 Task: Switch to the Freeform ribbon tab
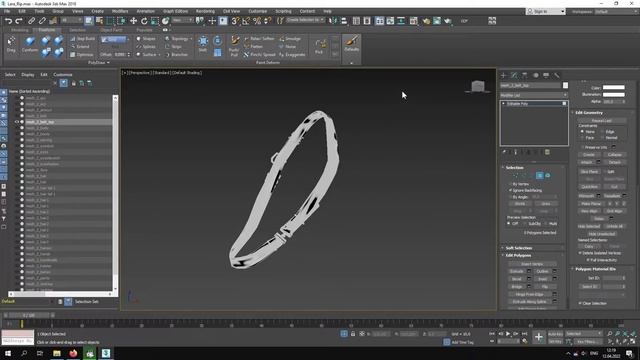(x=47, y=30)
